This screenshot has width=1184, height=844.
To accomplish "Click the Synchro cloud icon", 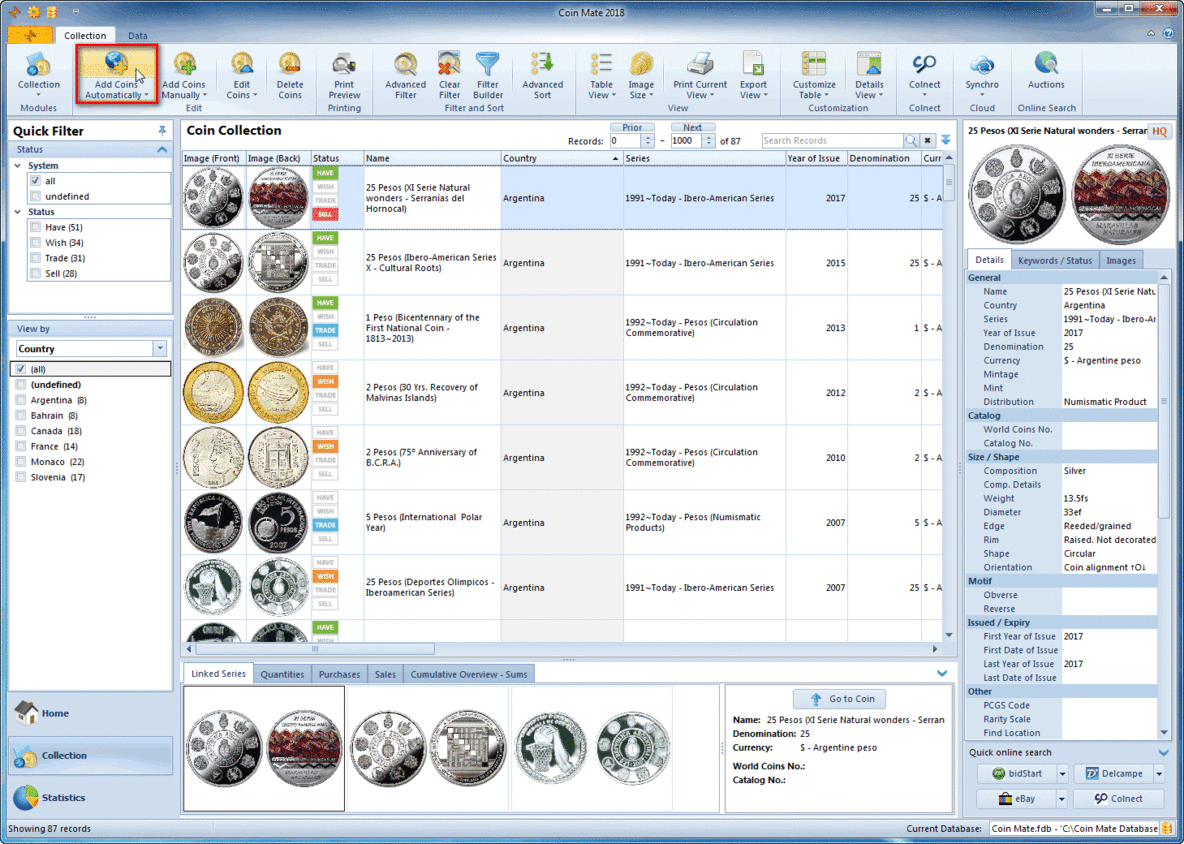I will [x=982, y=66].
